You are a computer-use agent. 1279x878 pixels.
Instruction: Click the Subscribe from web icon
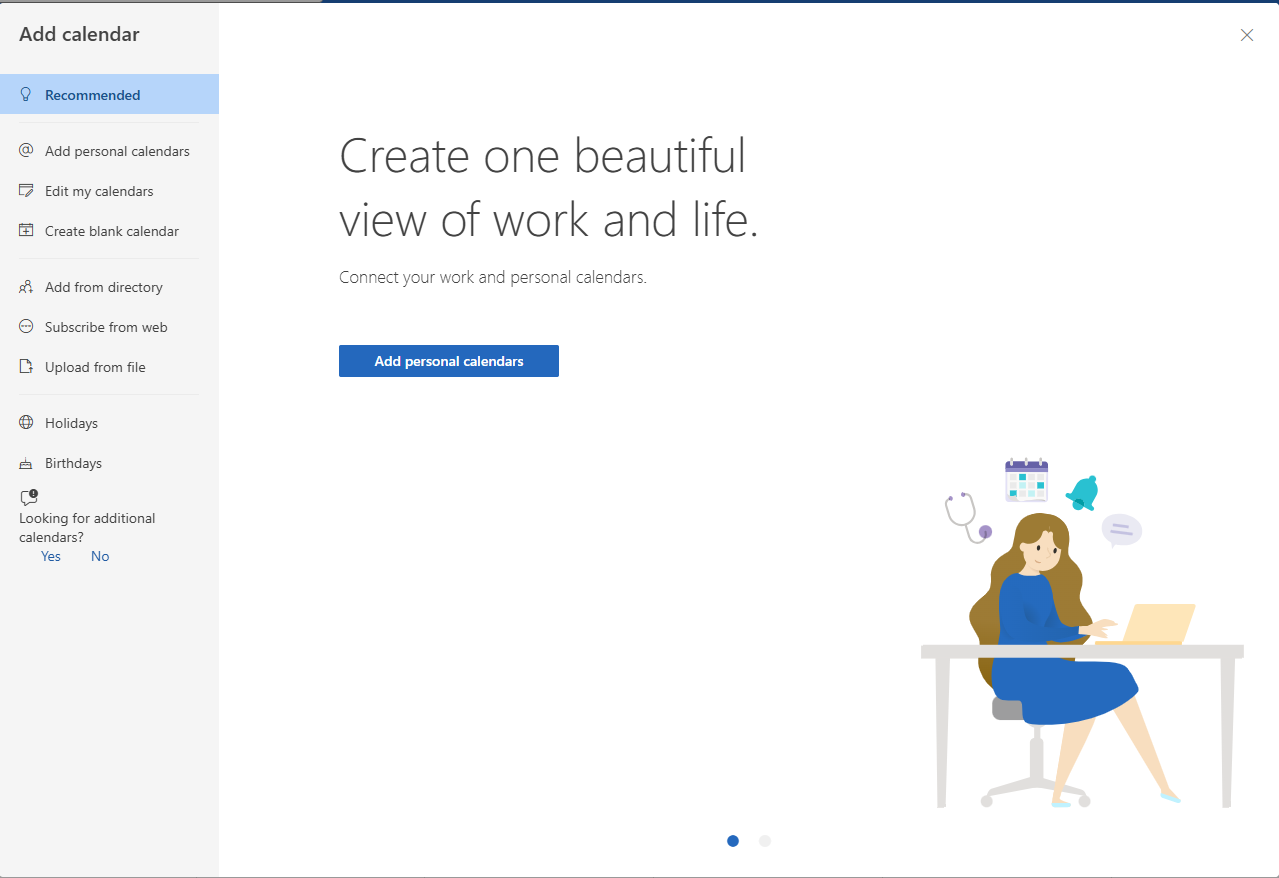click(x=25, y=326)
